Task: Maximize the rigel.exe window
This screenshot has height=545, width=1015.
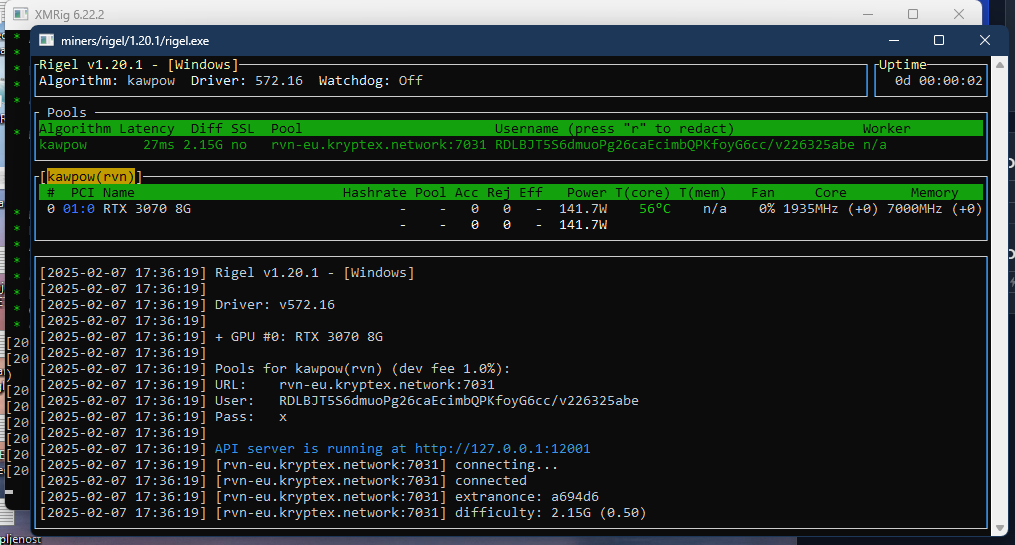Action: click(x=939, y=40)
